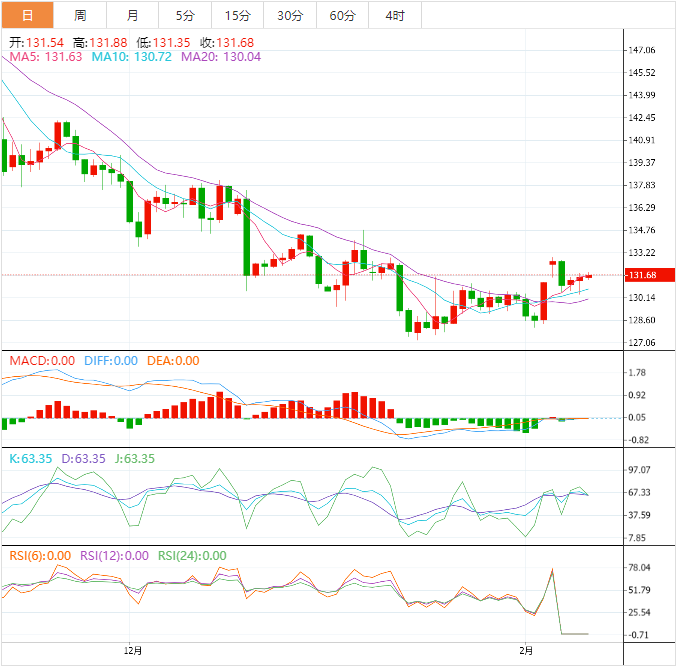Select the 周 weekly chart tab
679x669 pixels.
coord(80,15)
